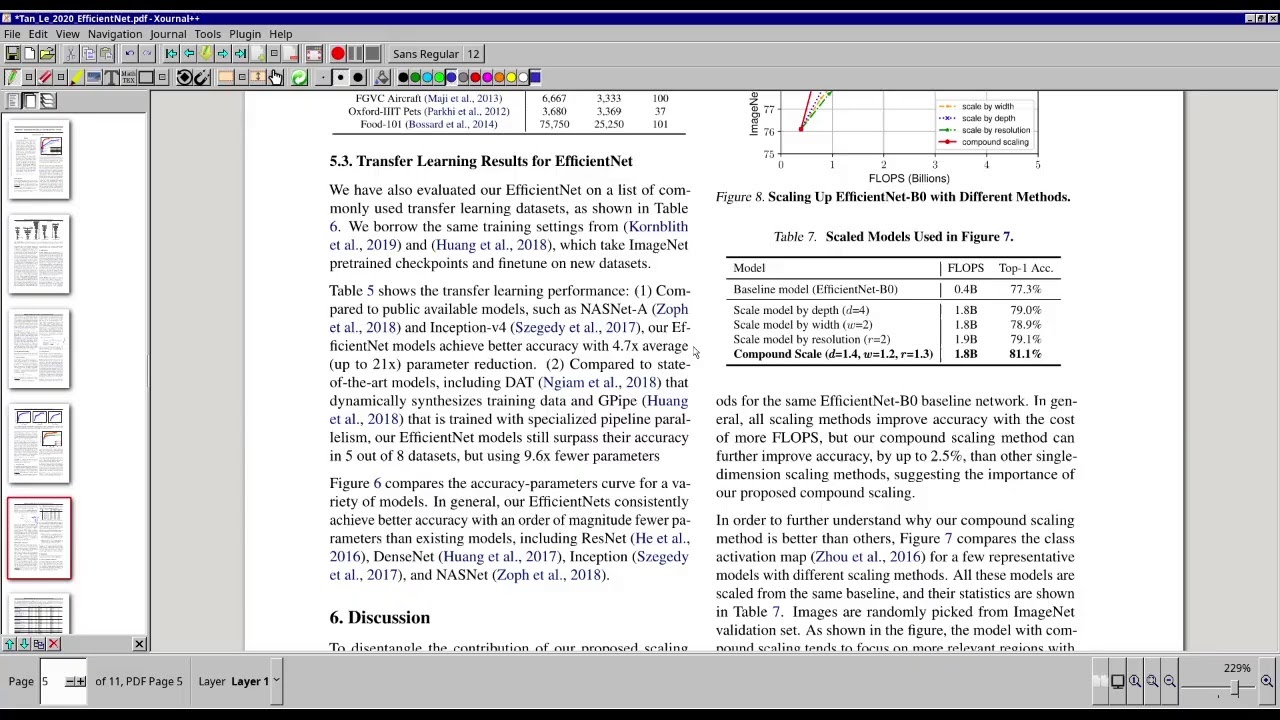Select the Hand pan tool
This screenshot has height=720, width=1280.
(275, 77)
